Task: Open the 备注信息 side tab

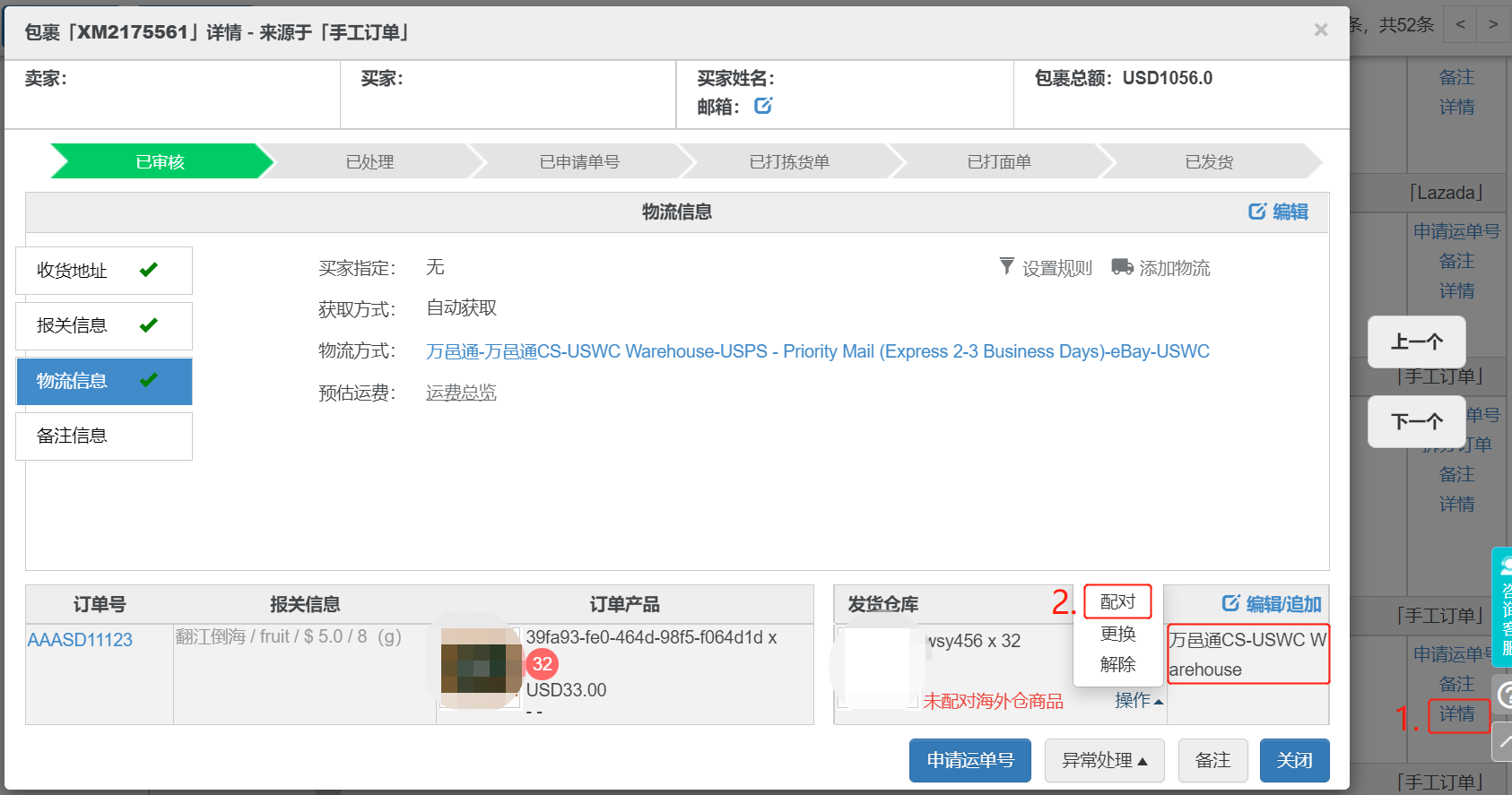Action: click(104, 436)
